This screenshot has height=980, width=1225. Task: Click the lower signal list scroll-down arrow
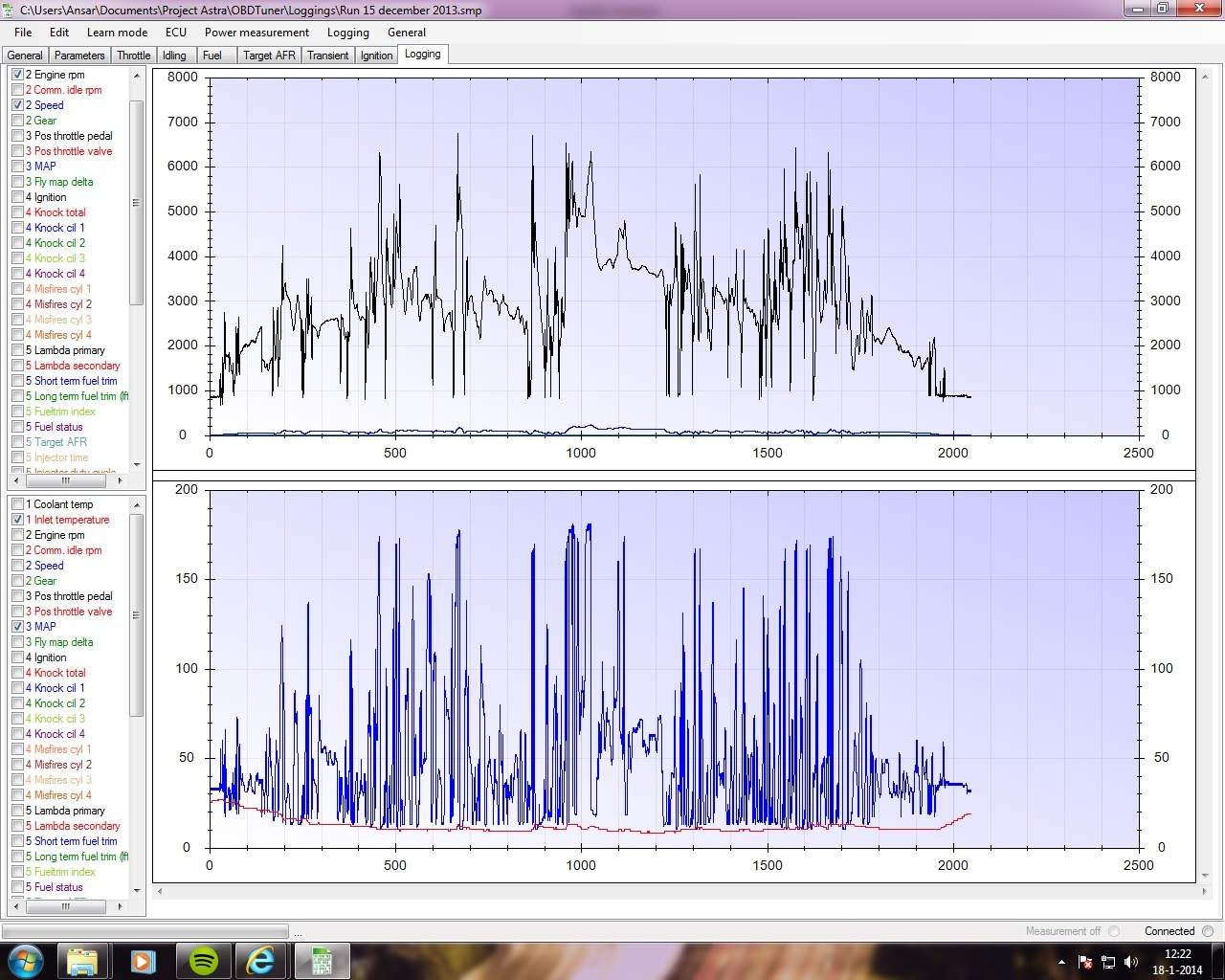(x=136, y=891)
